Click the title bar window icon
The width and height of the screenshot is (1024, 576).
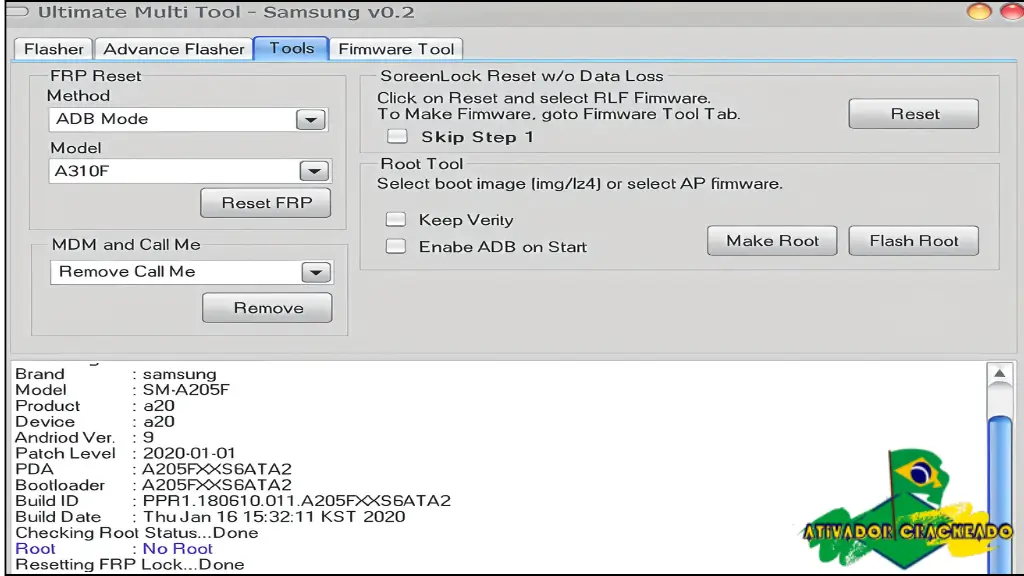pos(18,12)
